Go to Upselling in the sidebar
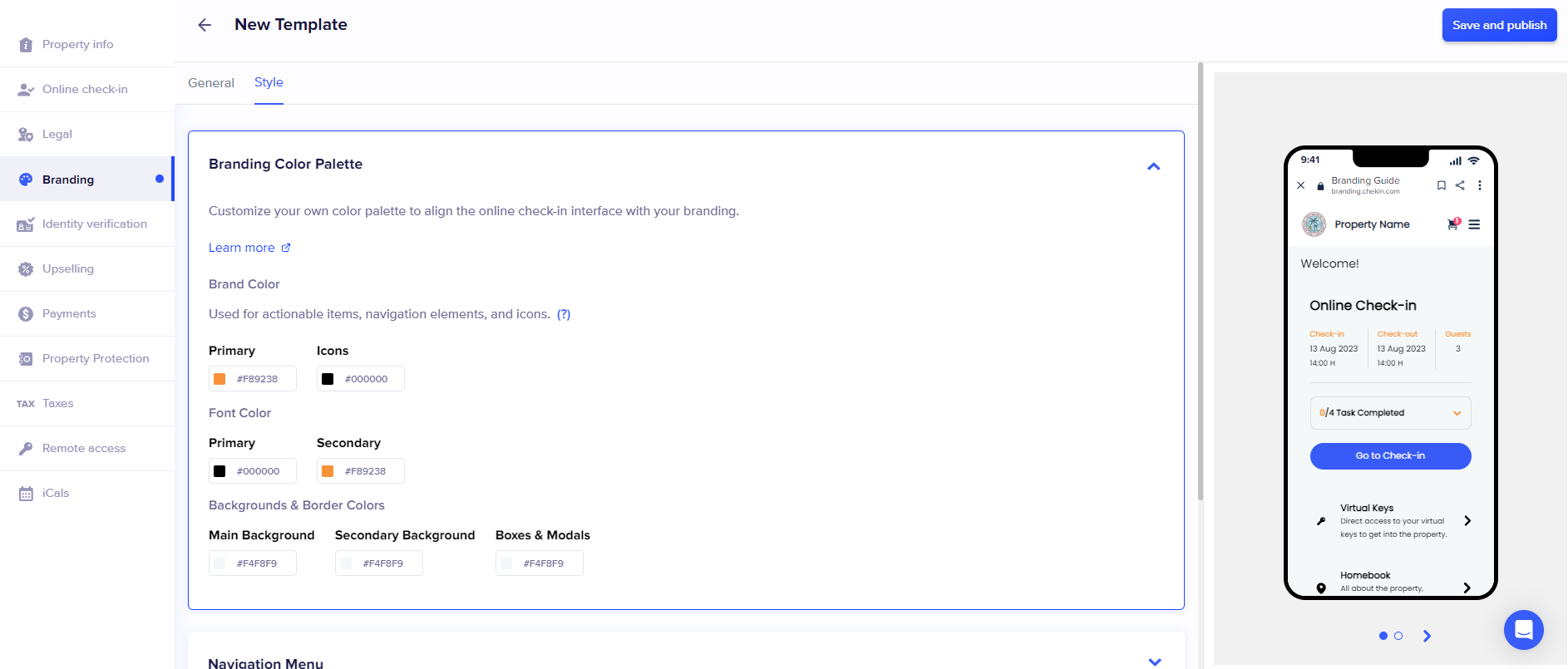Image resolution: width=1568 pixels, height=669 pixels. (x=67, y=269)
